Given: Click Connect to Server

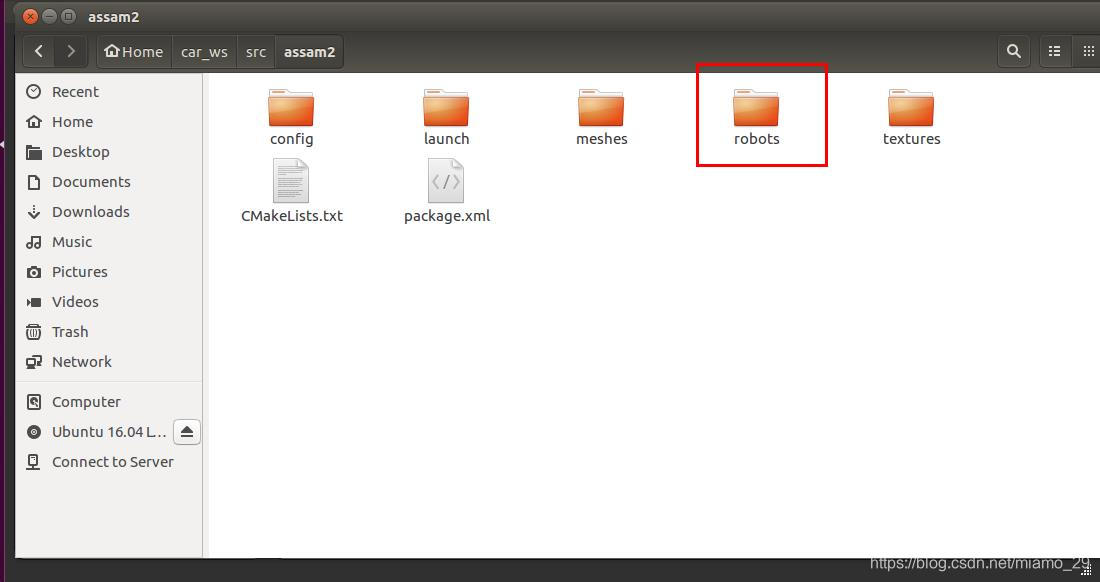Looking at the screenshot, I should [109, 462].
